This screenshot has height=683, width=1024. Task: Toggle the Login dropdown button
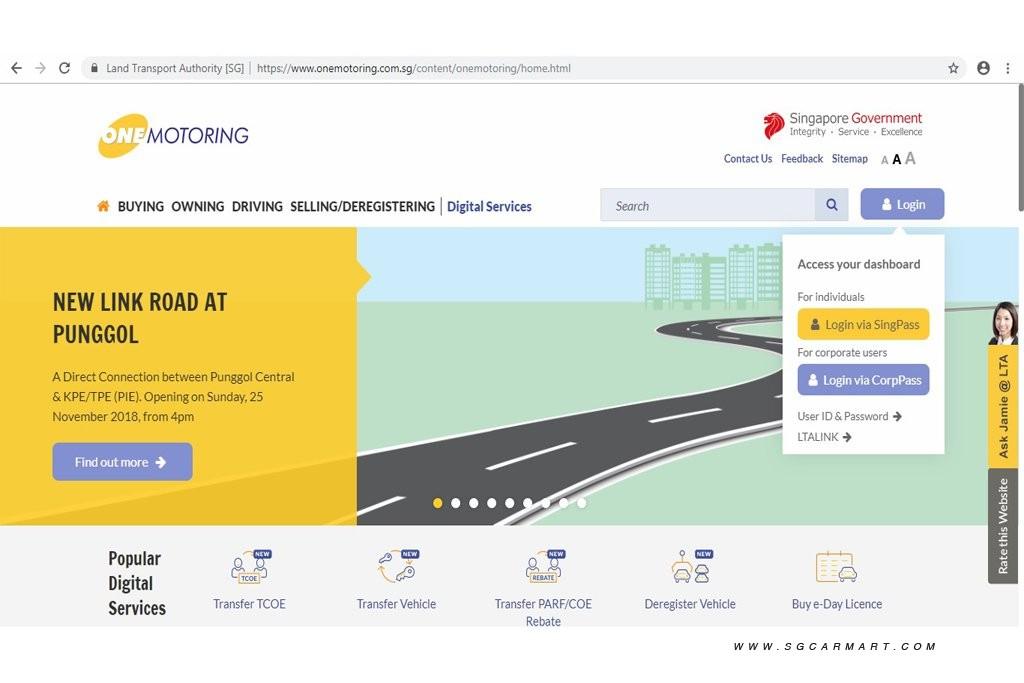pos(902,205)
